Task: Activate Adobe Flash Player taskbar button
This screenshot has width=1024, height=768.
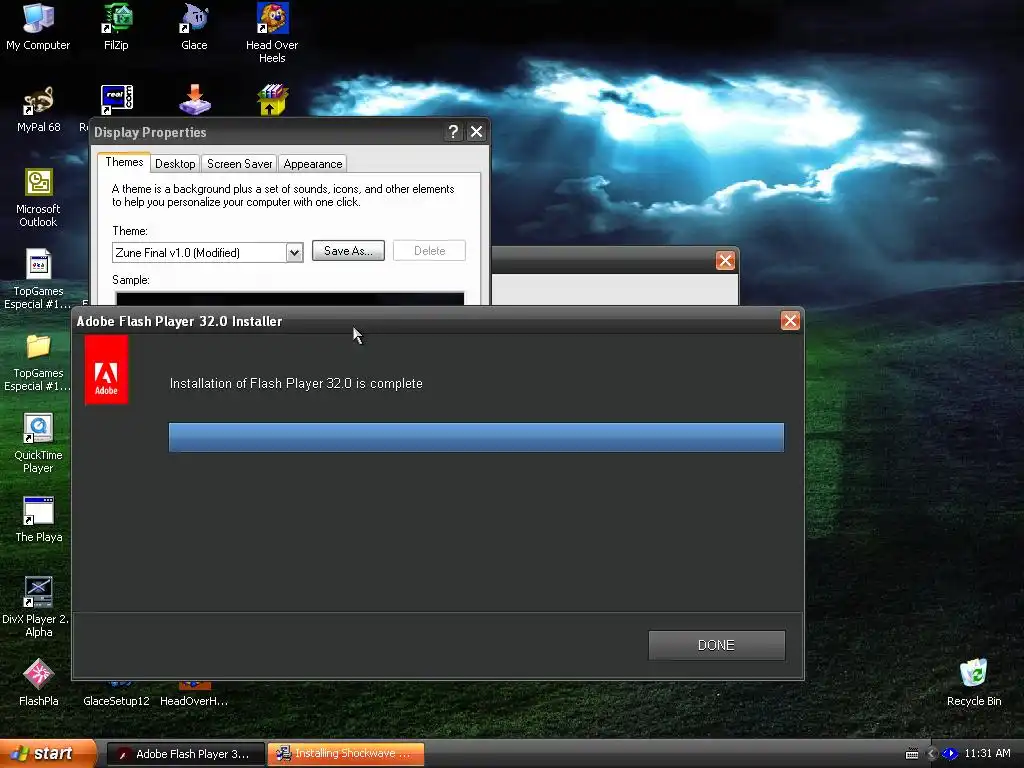Action: (x=185, y=754)
